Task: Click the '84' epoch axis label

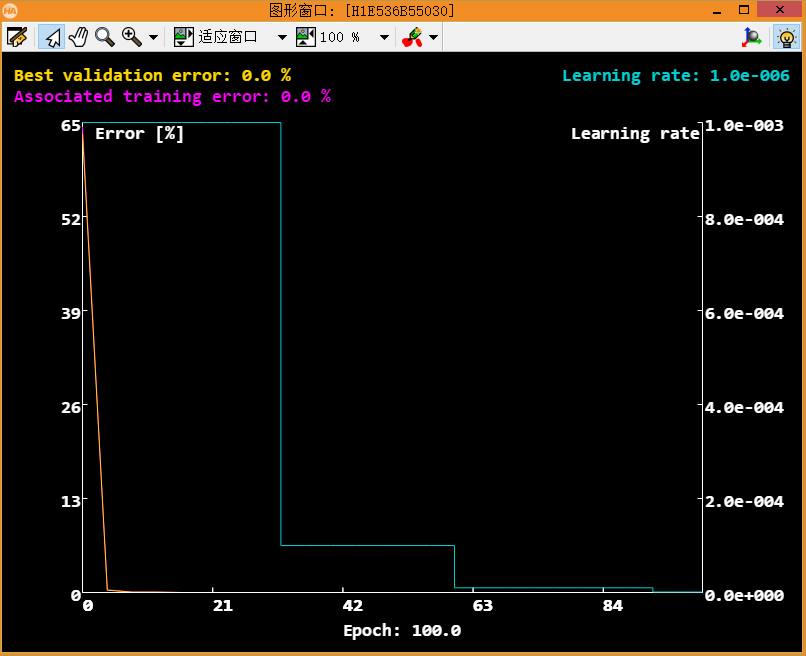Action: pyautogui.click(x=613, y=606)
